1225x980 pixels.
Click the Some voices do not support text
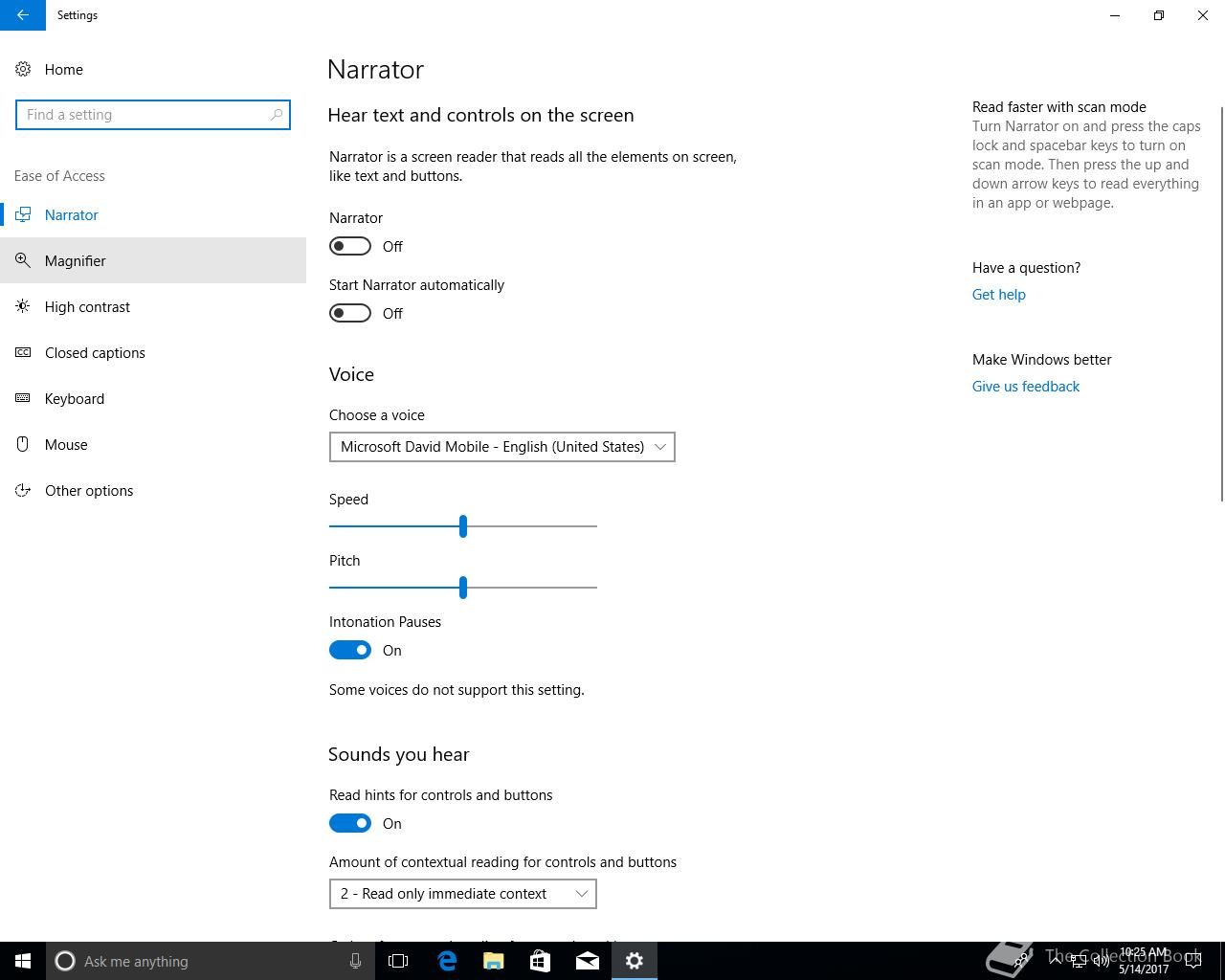(x=457, y=690)
